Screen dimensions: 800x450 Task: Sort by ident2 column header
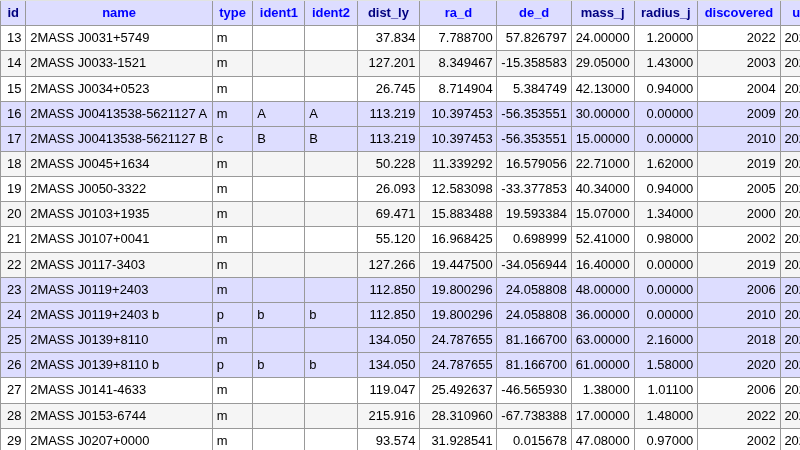coord(330,13)
